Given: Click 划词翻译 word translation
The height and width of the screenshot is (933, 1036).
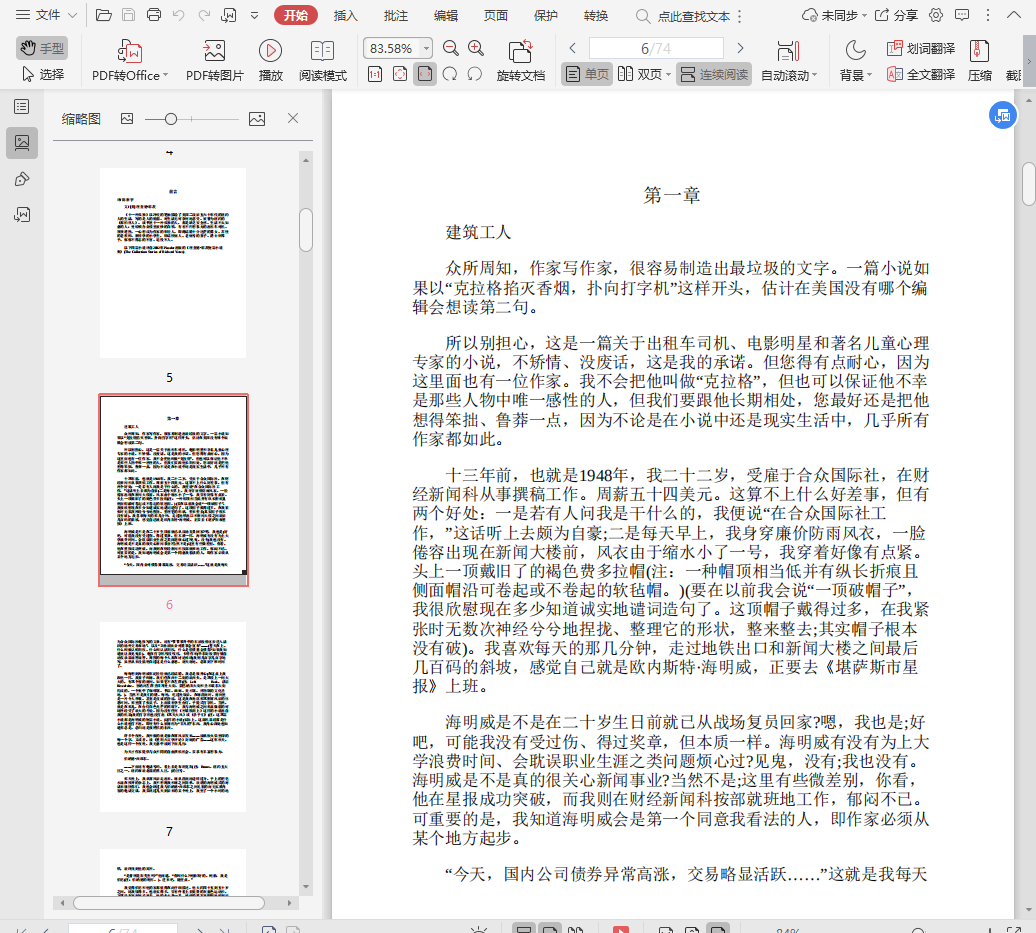Looking at the screenshot, I should pos(920,48).
